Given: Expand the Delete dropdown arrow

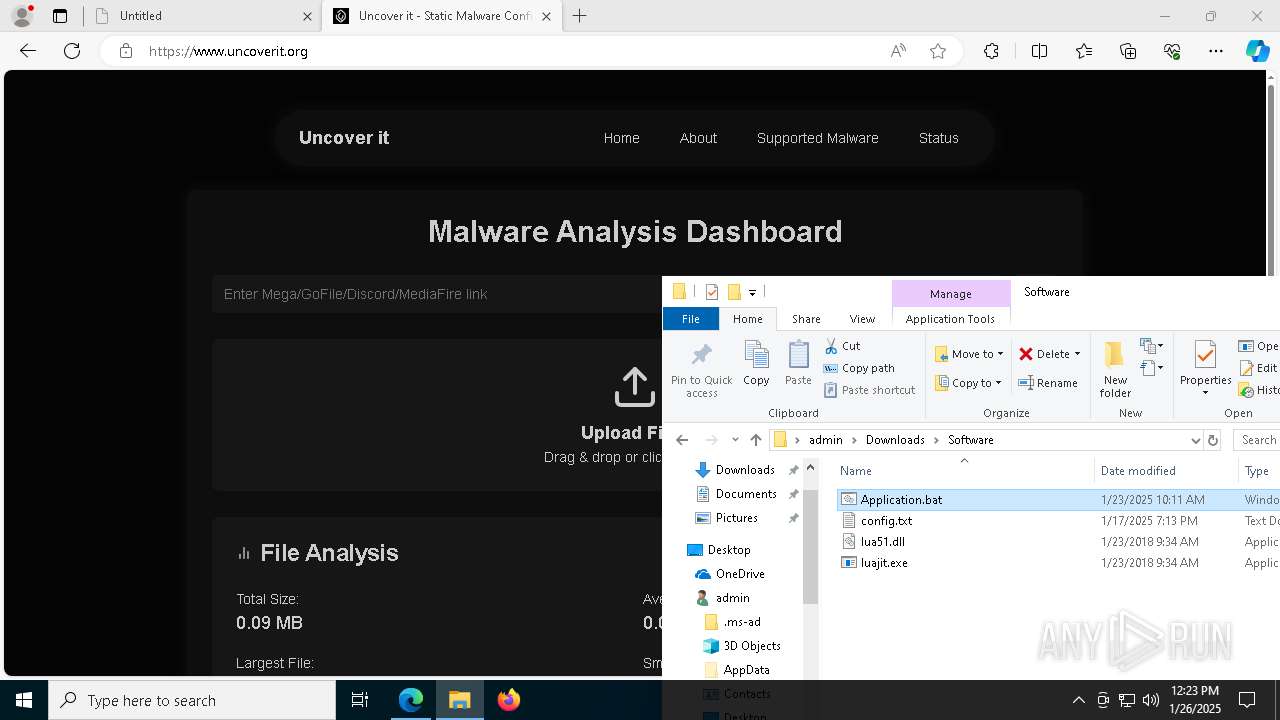Looking at the screenshot, I should [x=1077, y=354].
